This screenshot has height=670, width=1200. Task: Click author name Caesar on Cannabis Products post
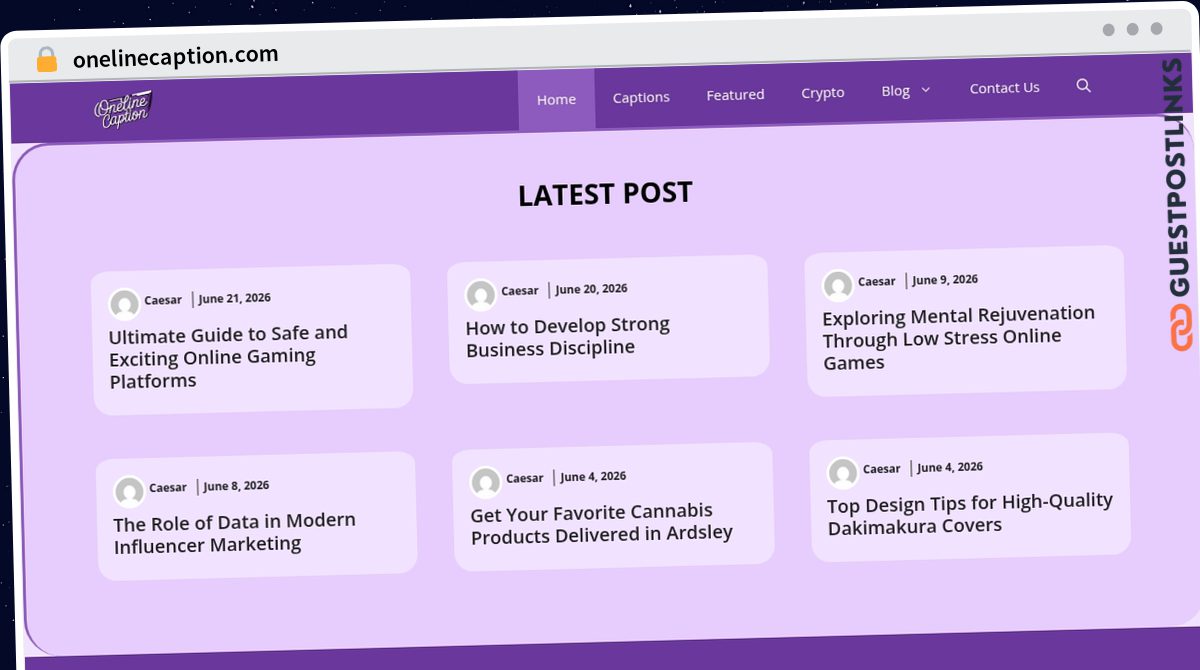tap(525, 479)
